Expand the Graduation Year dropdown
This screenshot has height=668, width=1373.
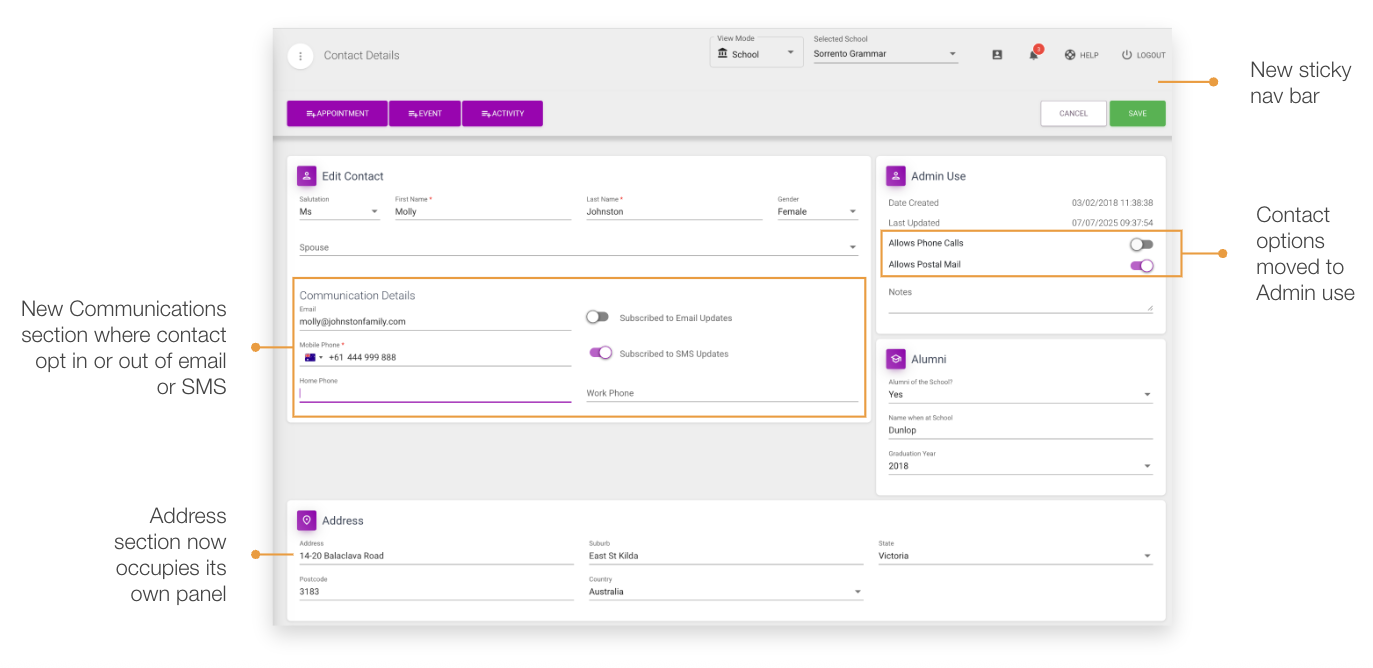tap(1146, 465)
